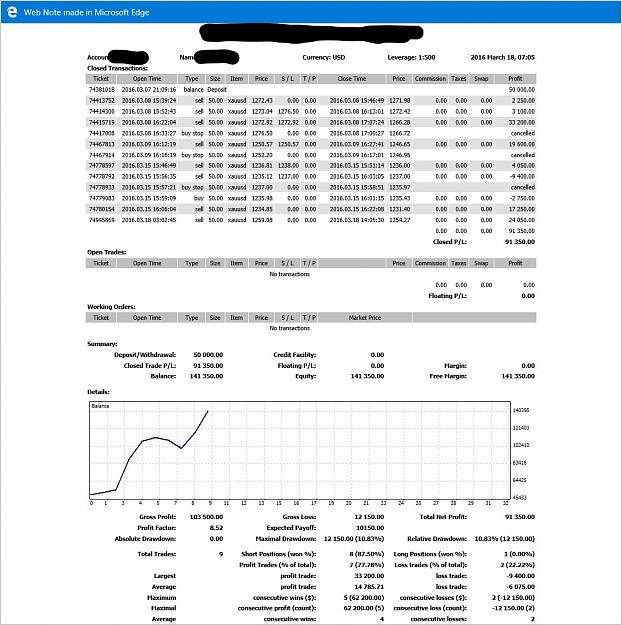Screen dimensions: 622x625
Task: Click the "Working Orders:" section heading
Action: [x=111, y=307]
